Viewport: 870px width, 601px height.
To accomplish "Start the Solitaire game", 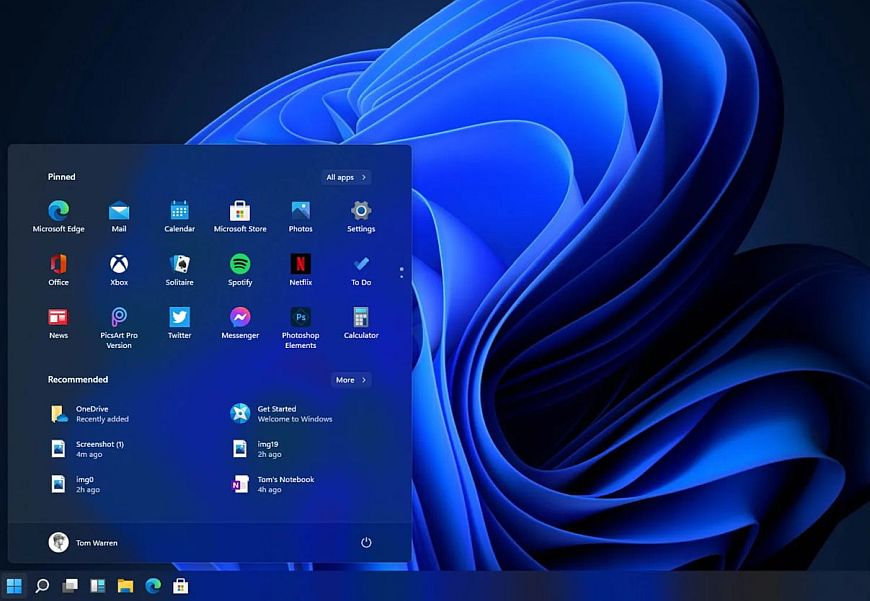I will pos(179,270).
